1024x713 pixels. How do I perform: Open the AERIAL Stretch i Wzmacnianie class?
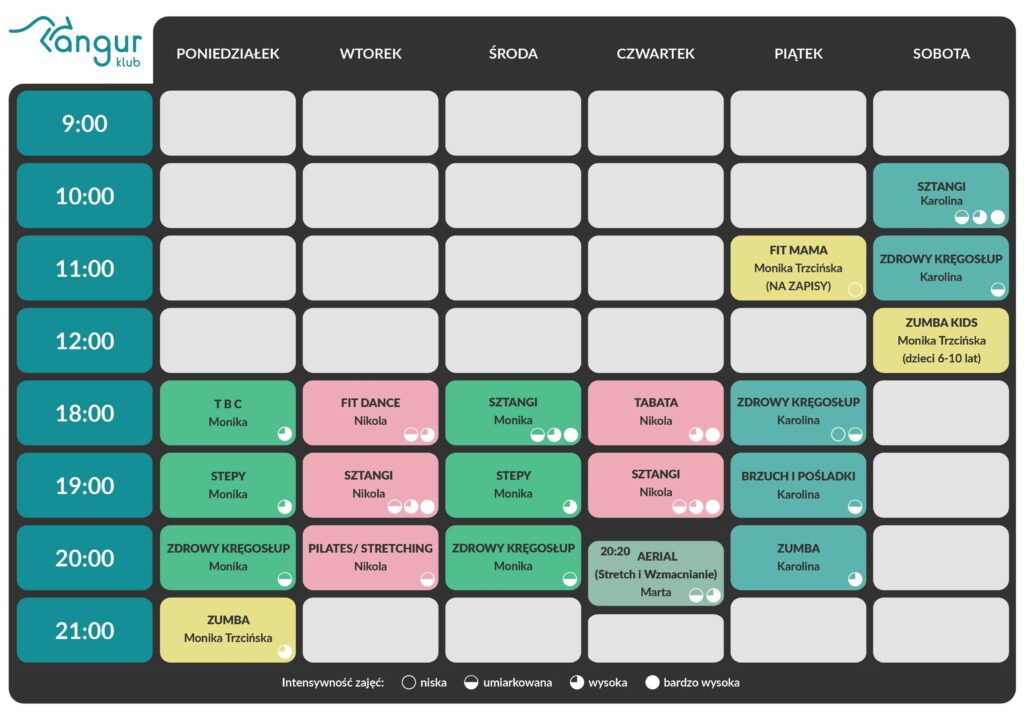coord(656,573)
